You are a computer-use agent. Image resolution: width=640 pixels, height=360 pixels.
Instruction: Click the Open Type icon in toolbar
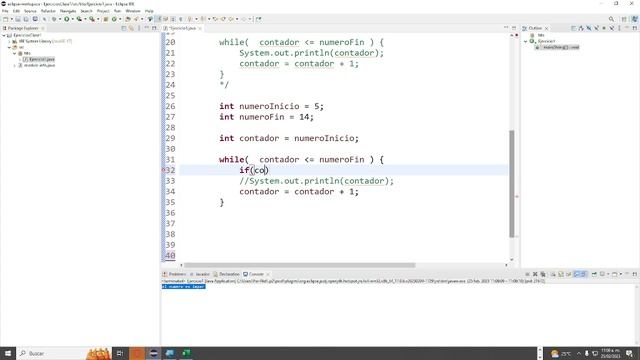[128, 19]
